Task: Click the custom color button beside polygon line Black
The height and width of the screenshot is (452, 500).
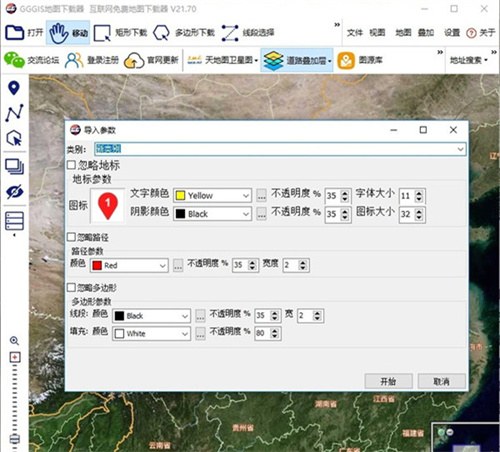Action: click(200, 316)
